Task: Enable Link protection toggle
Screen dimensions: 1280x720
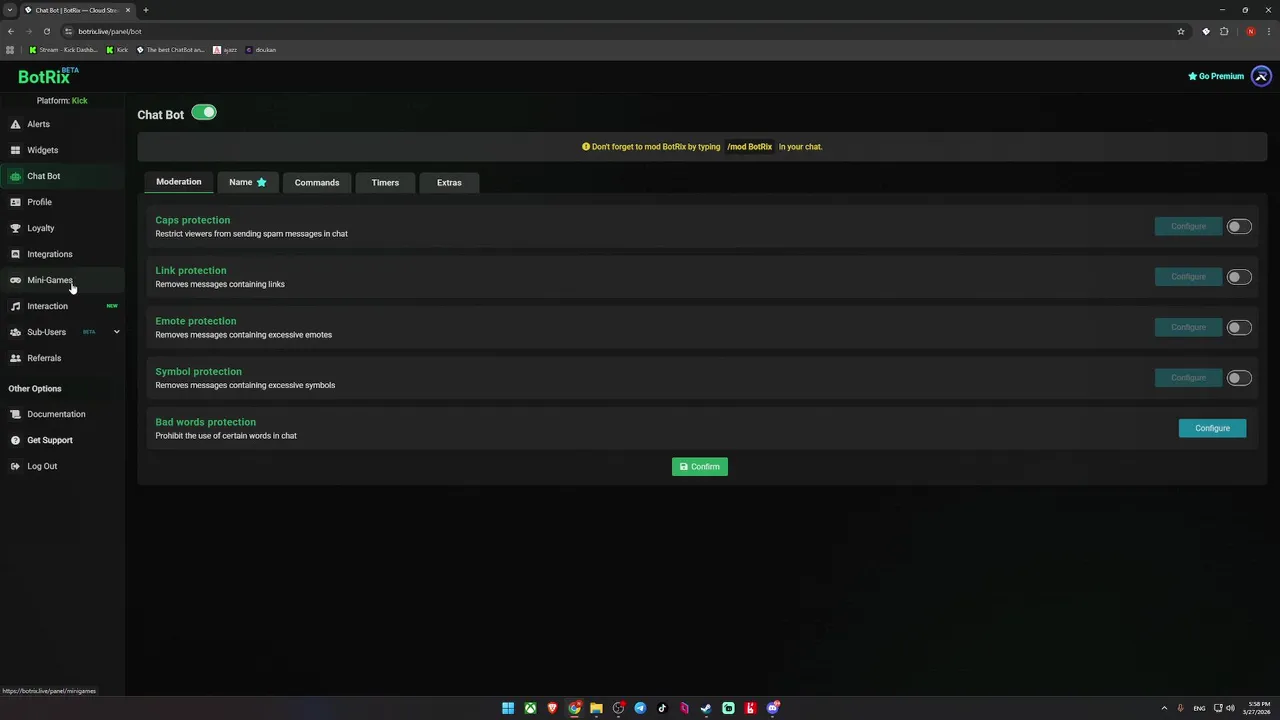Action: (x=1239, y=277)
